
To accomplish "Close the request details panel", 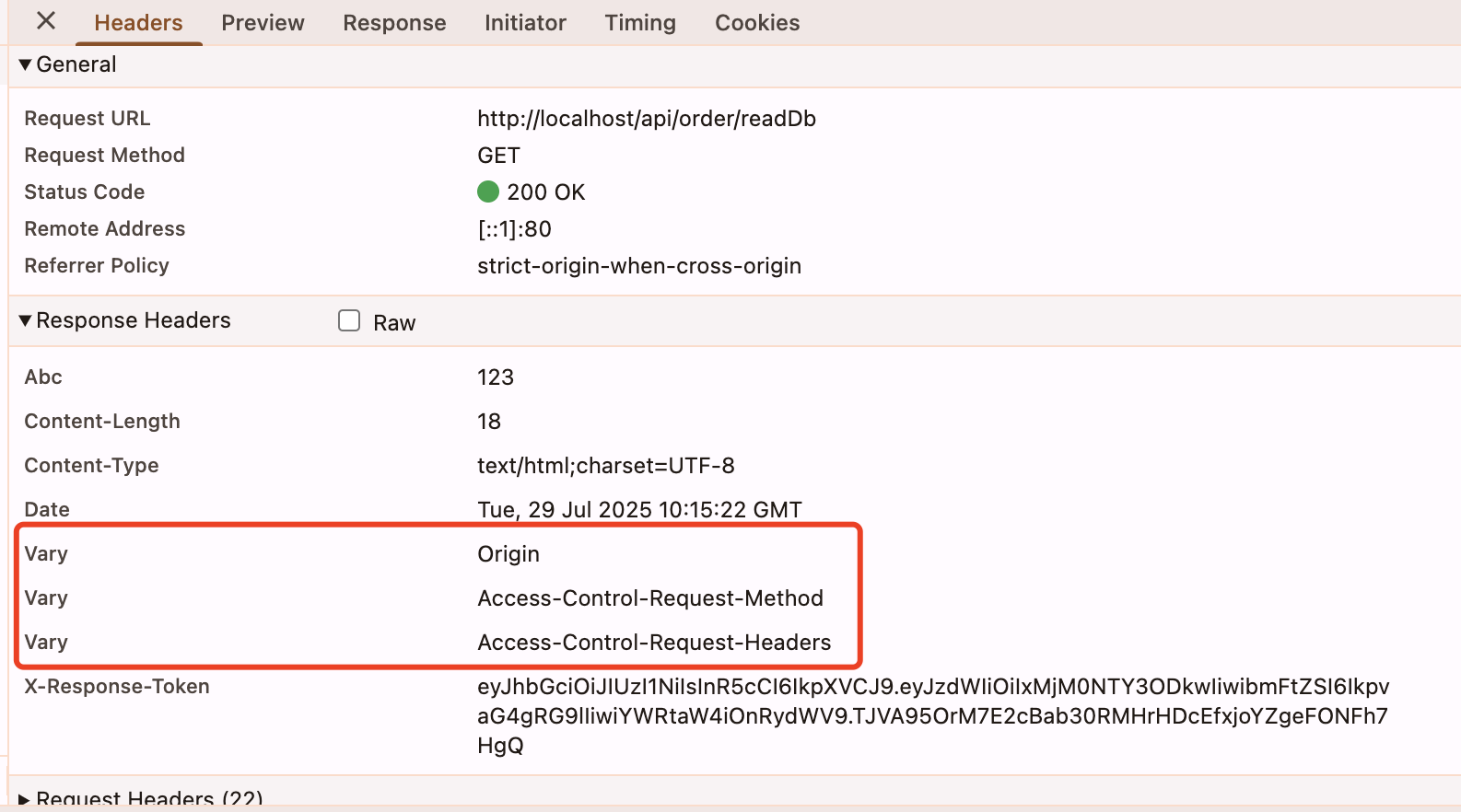I will [x=46, y=20].
